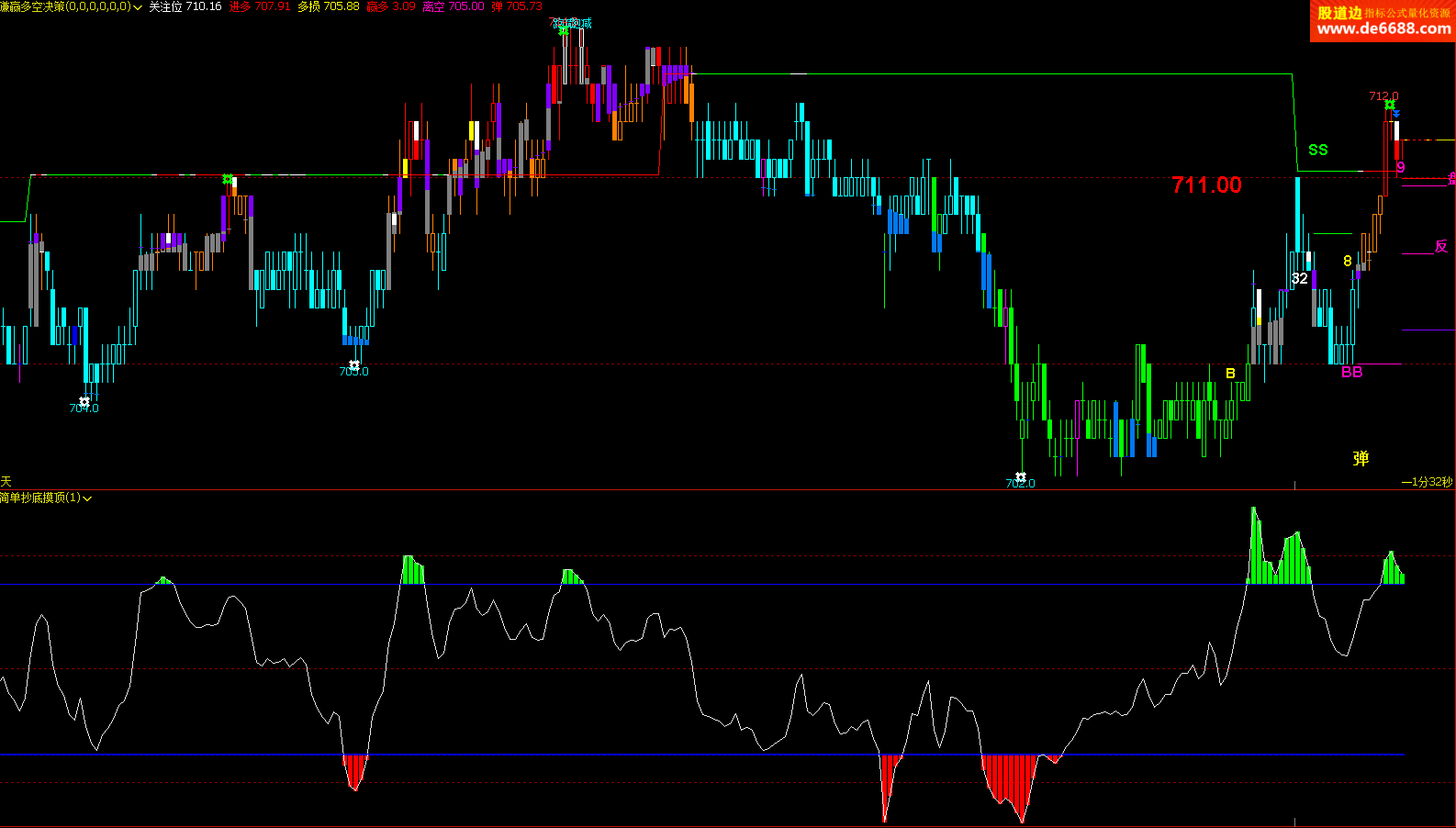
Task: Click the 天 period label at chart bottom-left
Action: [x=6, y=481]
